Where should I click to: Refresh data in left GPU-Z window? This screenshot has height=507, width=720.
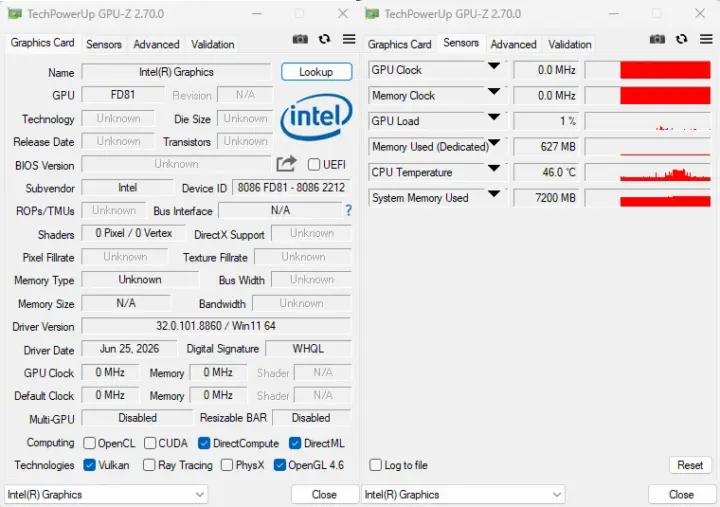tap(325, 39)
